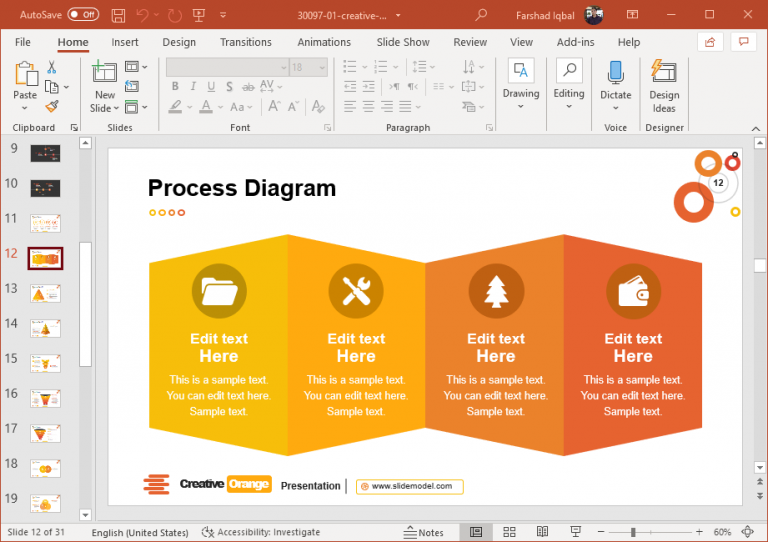
Task: Open Customize Quick Access Toolbar dropdown
Action: 223,15
